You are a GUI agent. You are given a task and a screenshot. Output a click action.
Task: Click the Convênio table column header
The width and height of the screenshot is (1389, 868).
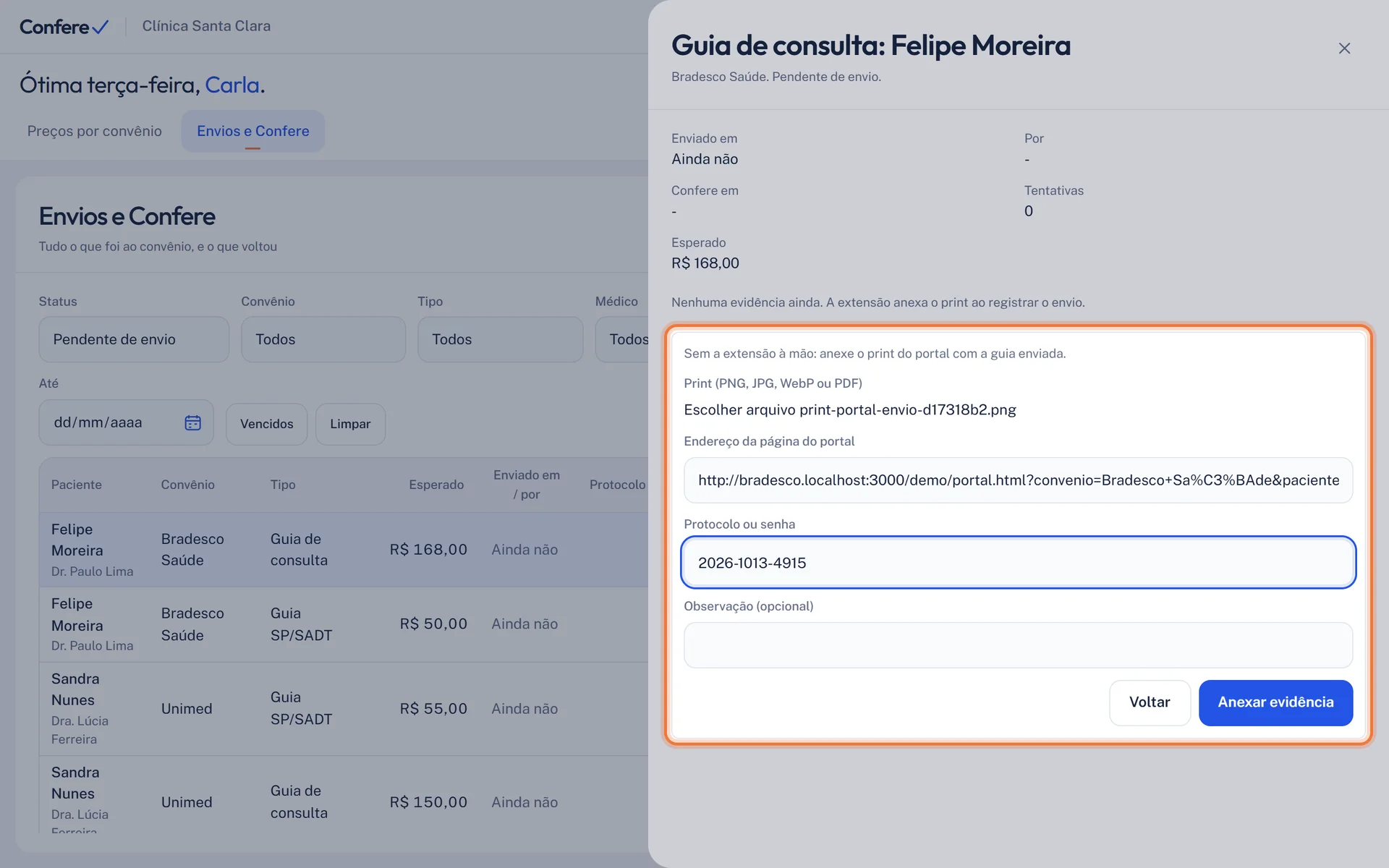tap(187, 485)
